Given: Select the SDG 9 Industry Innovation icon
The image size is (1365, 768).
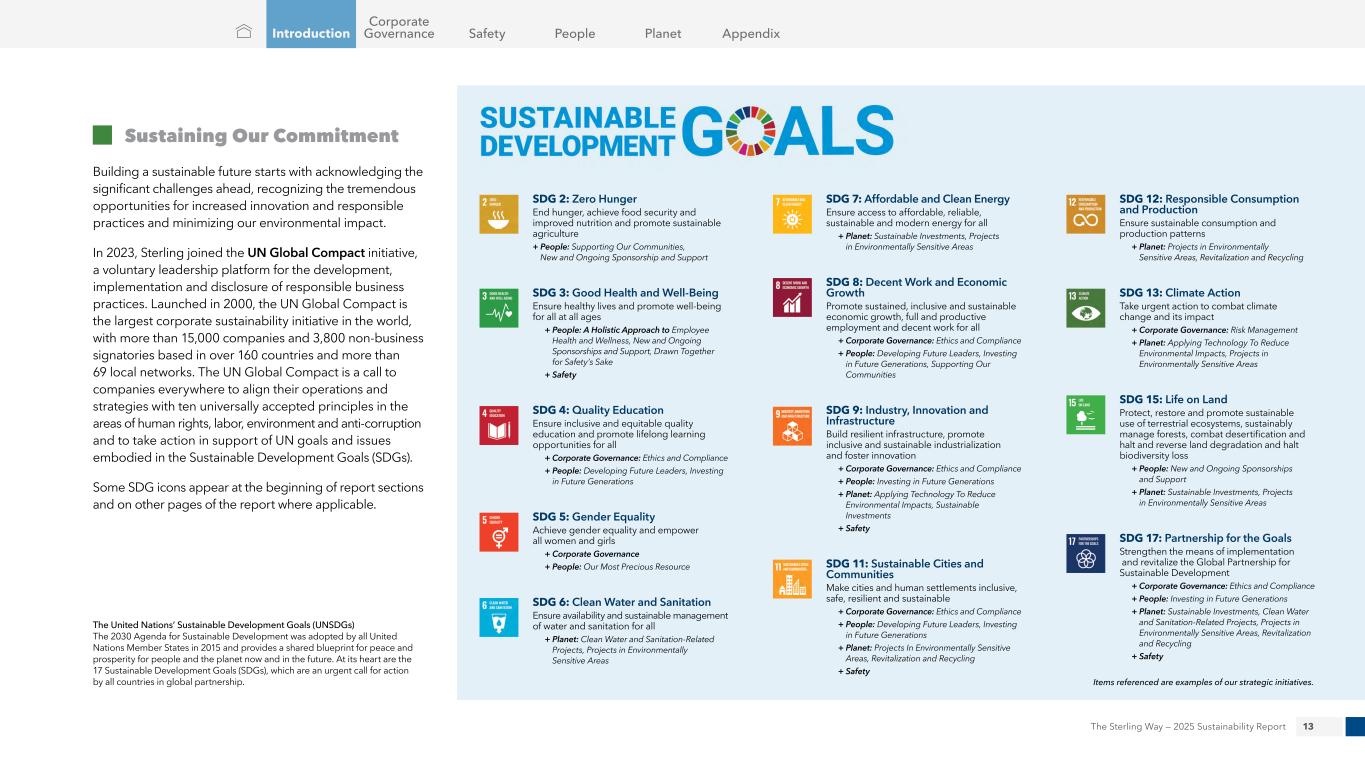Looking at the screenshot, I should pyautogui.click(x=793, y=425).
